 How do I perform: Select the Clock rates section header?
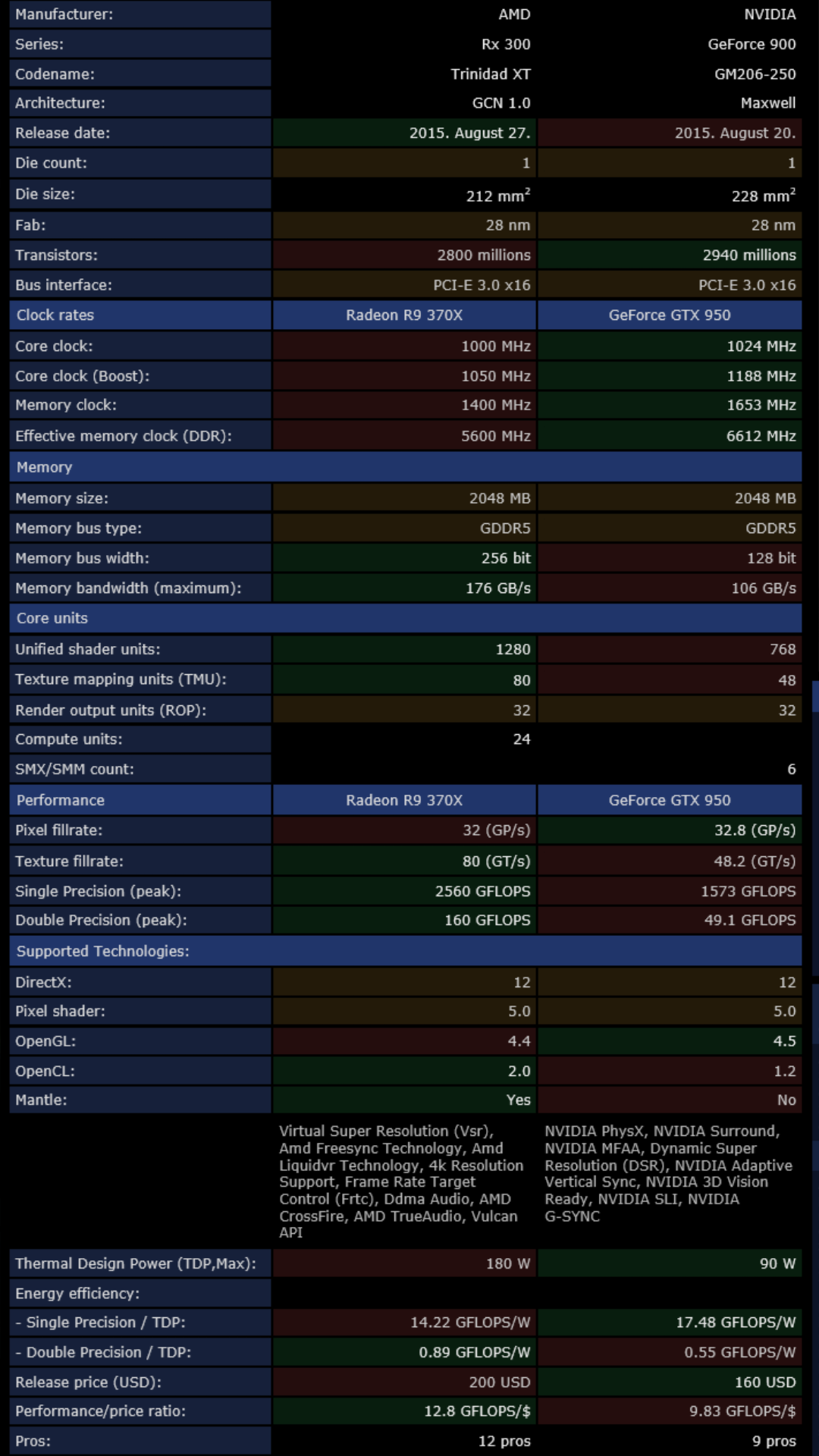[140, 315]
